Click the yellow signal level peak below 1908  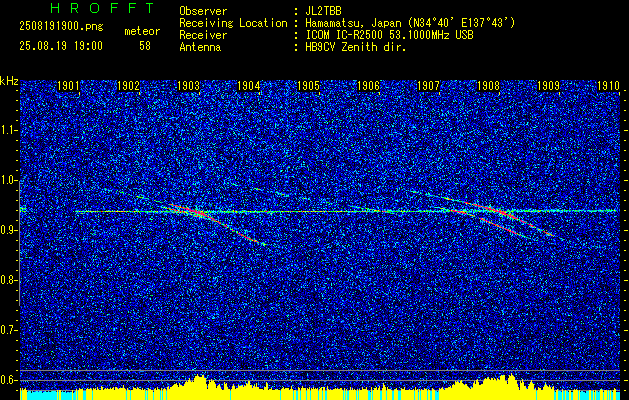[x=510, y=380]
